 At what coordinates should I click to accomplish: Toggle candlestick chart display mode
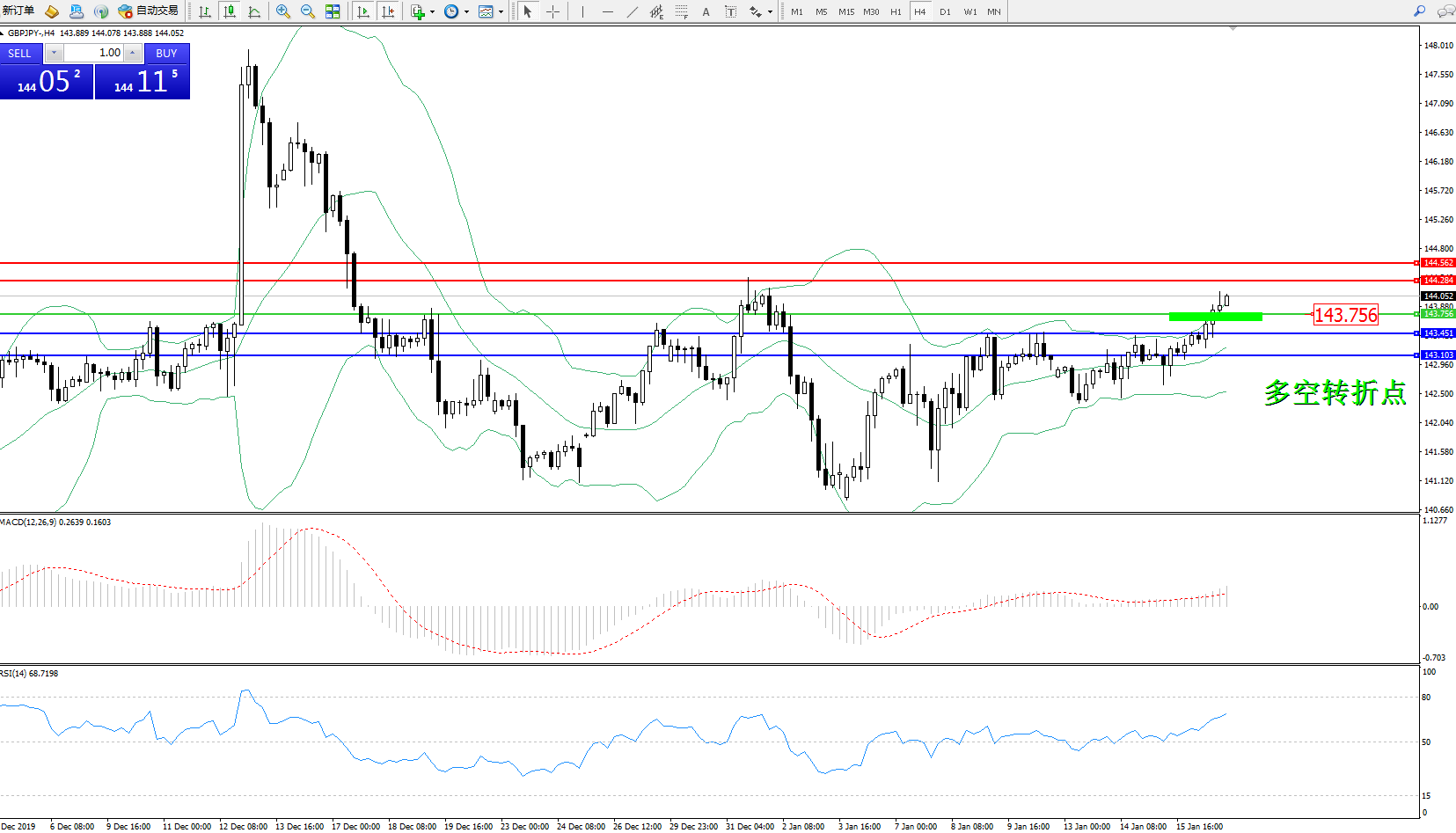coord(230,11)
